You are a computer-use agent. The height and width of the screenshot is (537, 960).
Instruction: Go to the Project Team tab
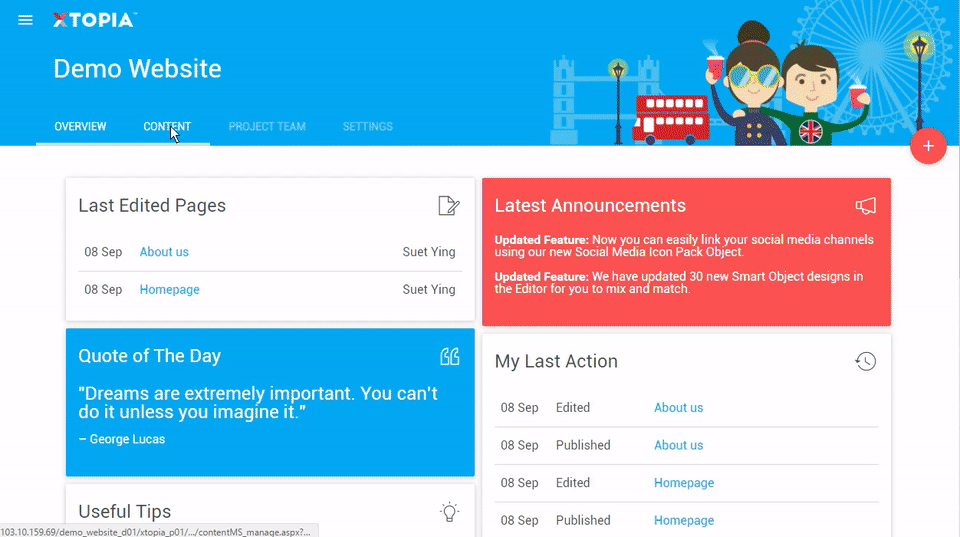(x=267, y=127)
